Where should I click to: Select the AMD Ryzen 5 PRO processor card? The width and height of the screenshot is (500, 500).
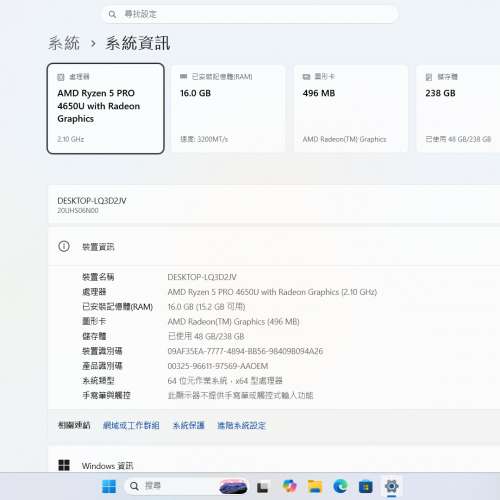pos(106,109)
